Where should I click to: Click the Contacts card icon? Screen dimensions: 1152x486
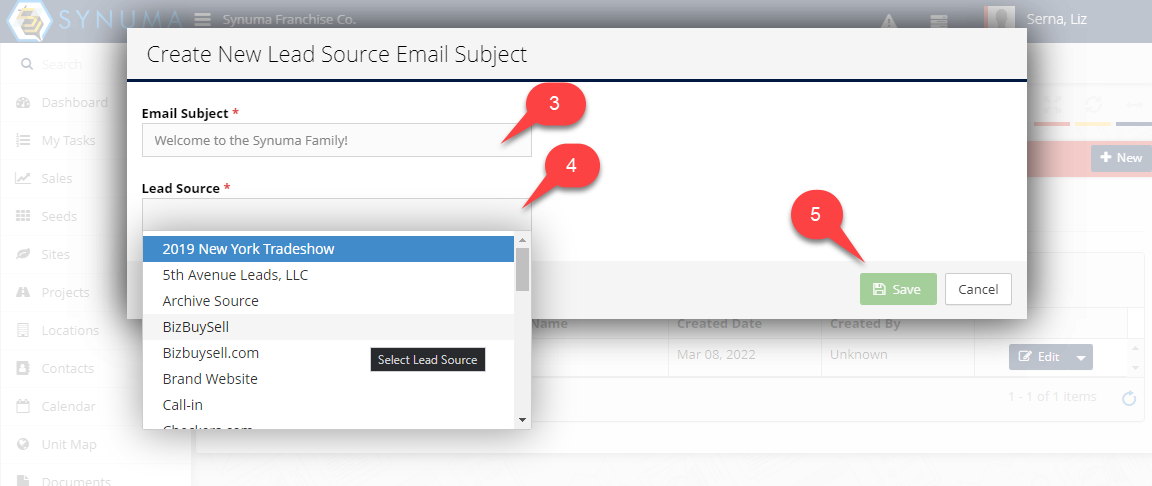tap(23, 369)
